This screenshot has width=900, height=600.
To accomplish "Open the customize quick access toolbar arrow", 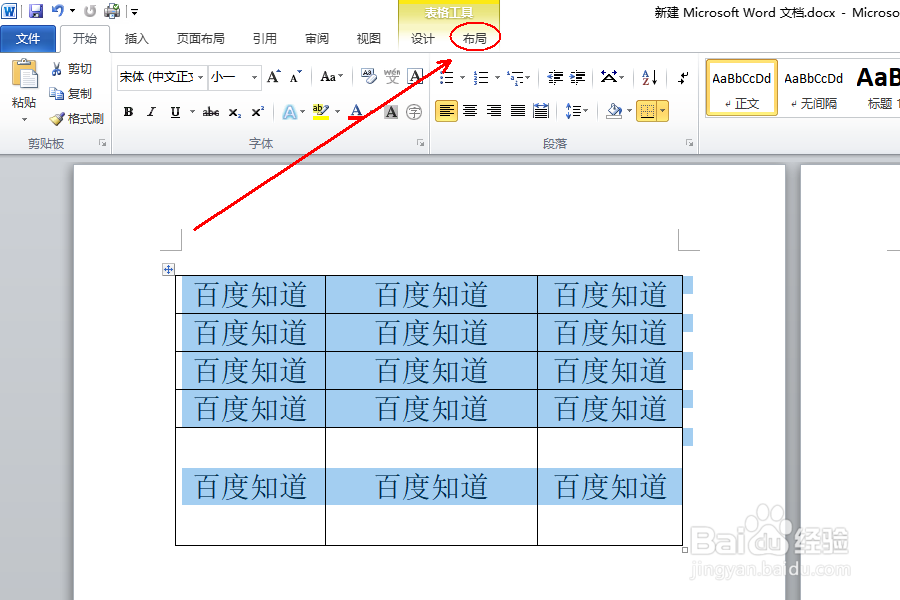I will pos(134,11).
